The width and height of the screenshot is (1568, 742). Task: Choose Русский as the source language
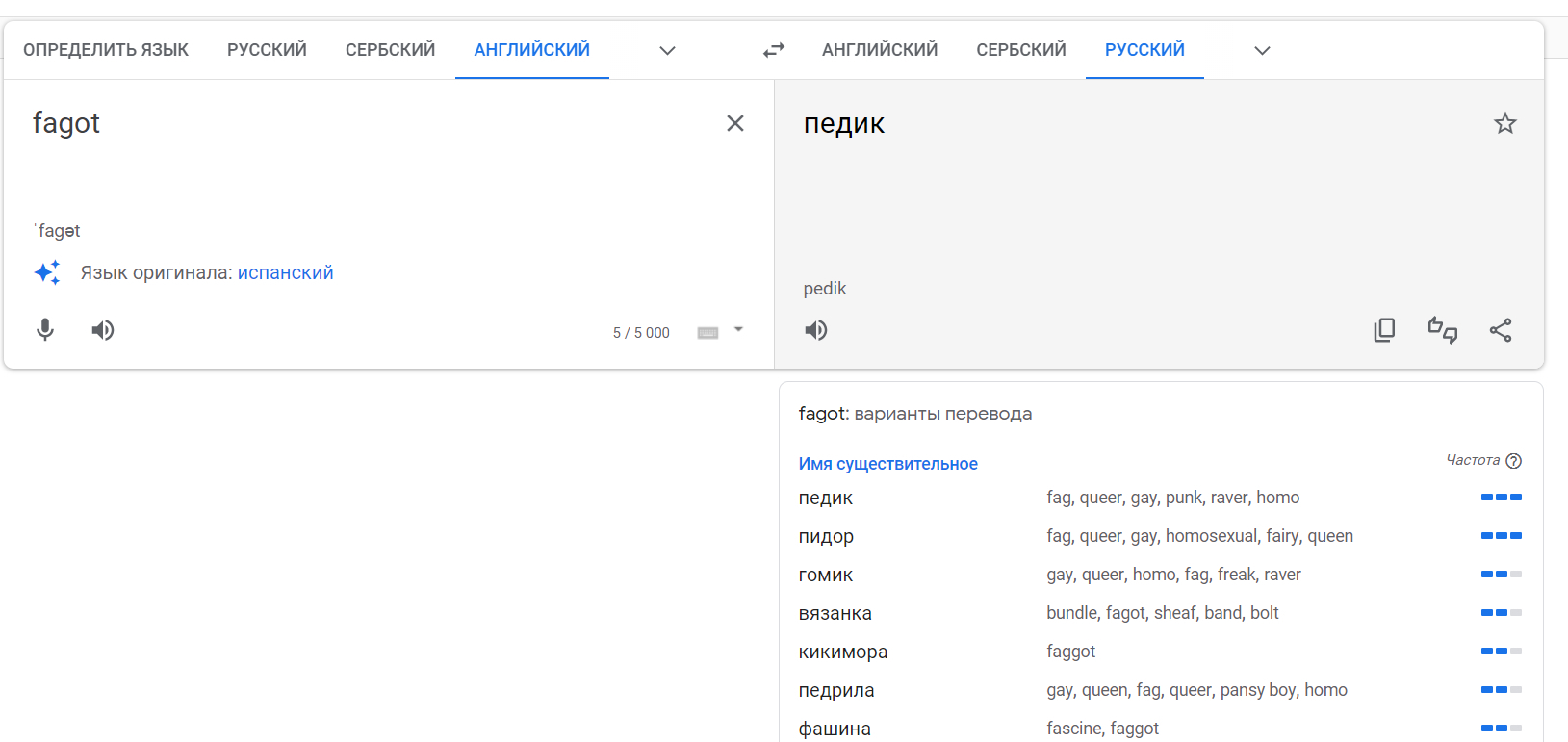267,50
